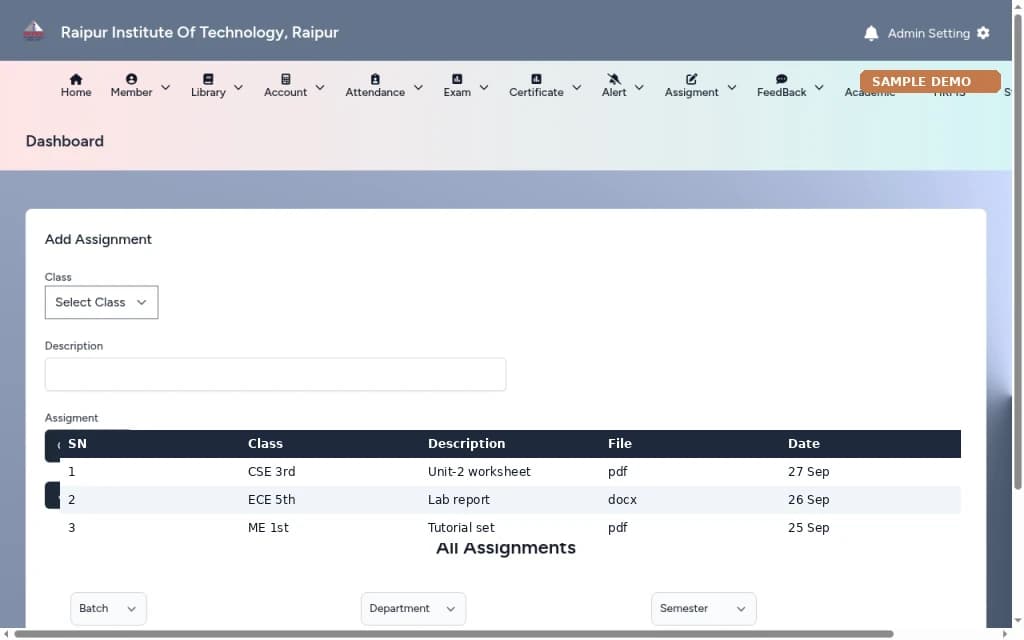Expand the Account menu chevron
Image resolution: width=1024 pixels, height=640 pixels.
click(x=320, y=87)
